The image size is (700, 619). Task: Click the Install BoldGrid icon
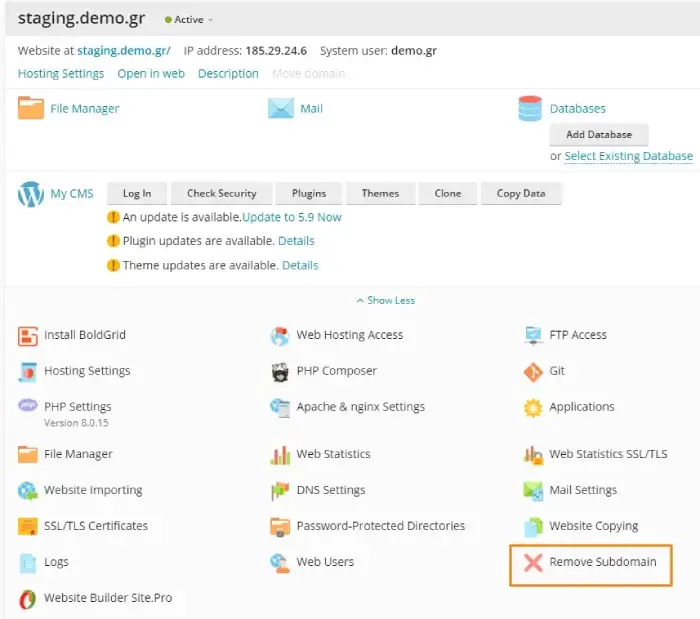(28, 336)
